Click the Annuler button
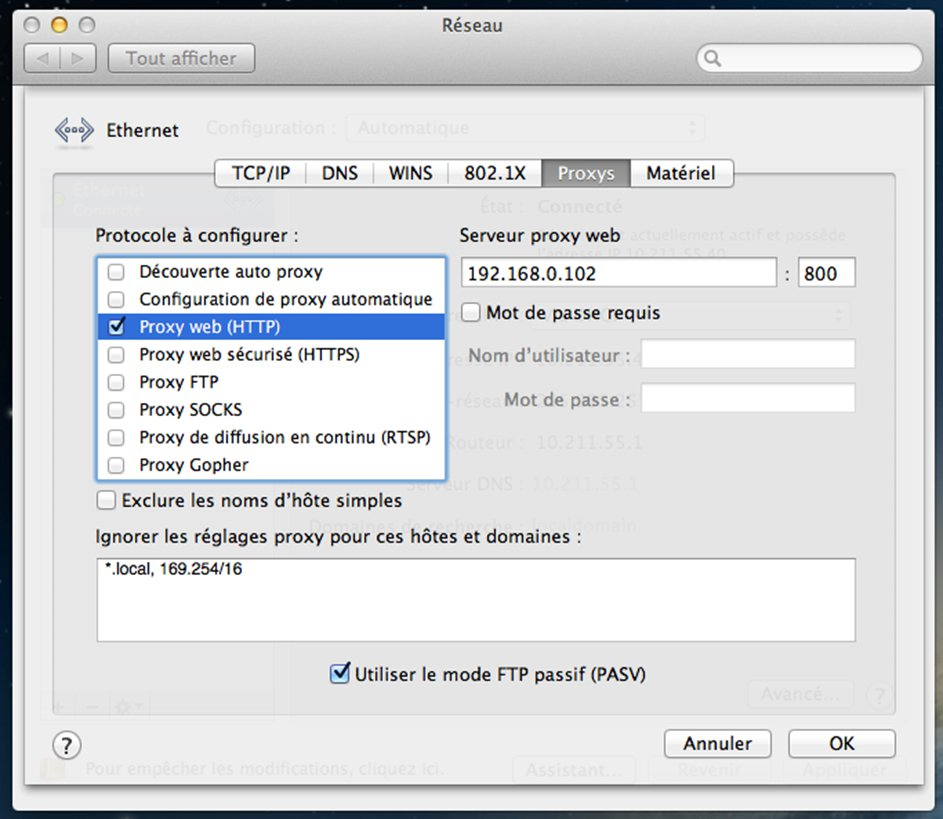Image resolution: width=943 pixels, height=819 pixels. tap(717, 744)
